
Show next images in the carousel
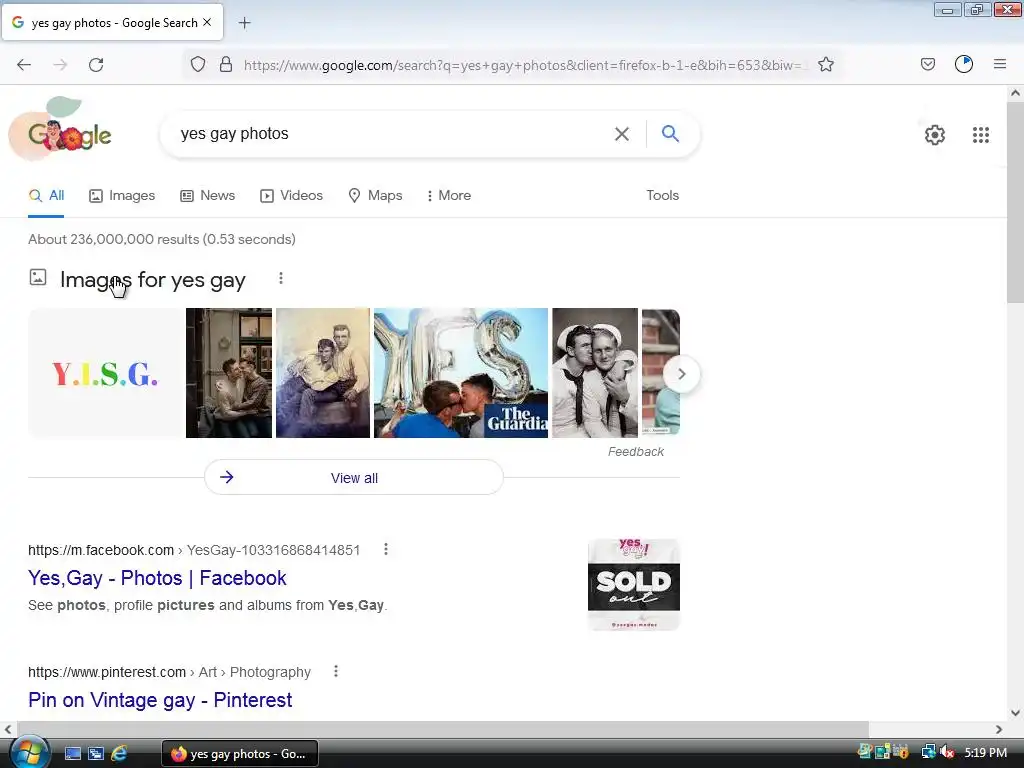tap(681, 374)
